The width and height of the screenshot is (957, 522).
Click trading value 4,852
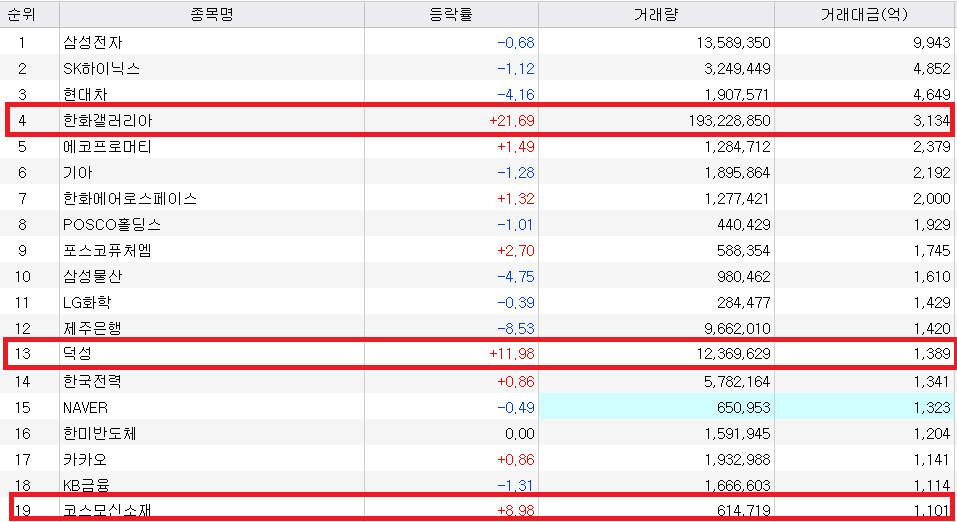pos(932,69)
